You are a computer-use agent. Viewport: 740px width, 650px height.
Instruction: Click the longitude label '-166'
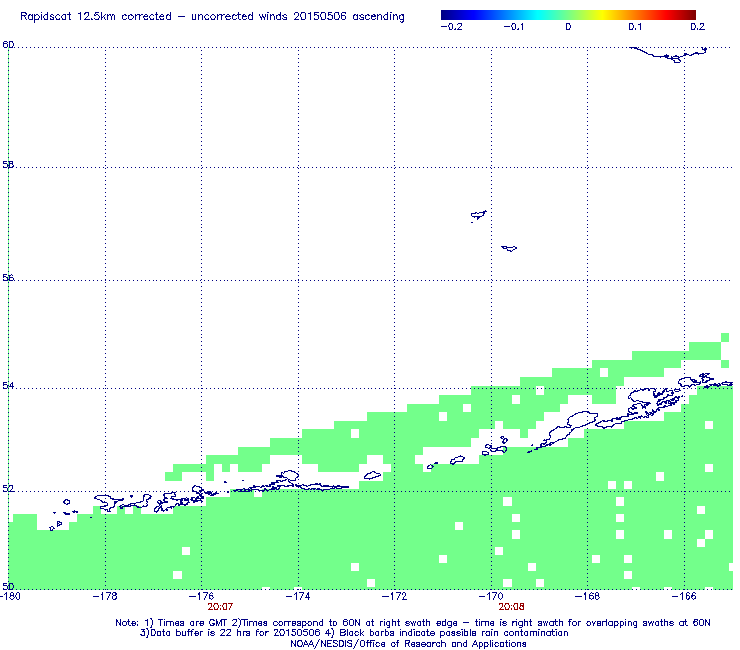(684, 596)
